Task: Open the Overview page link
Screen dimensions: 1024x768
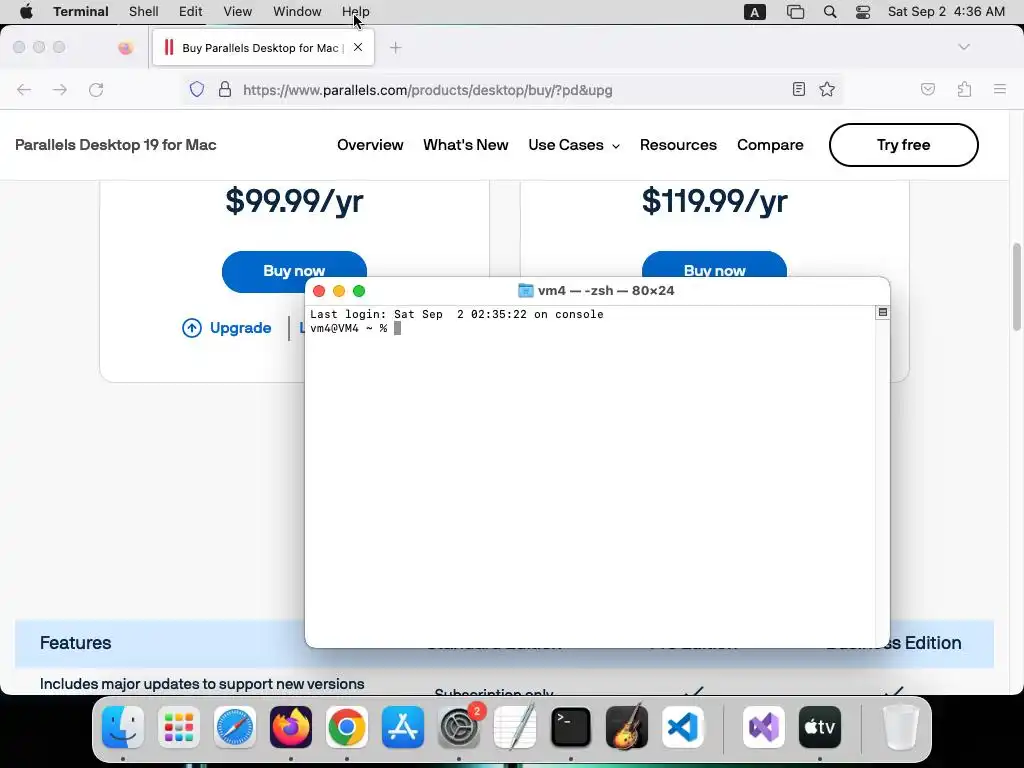Action: [370, 145]
